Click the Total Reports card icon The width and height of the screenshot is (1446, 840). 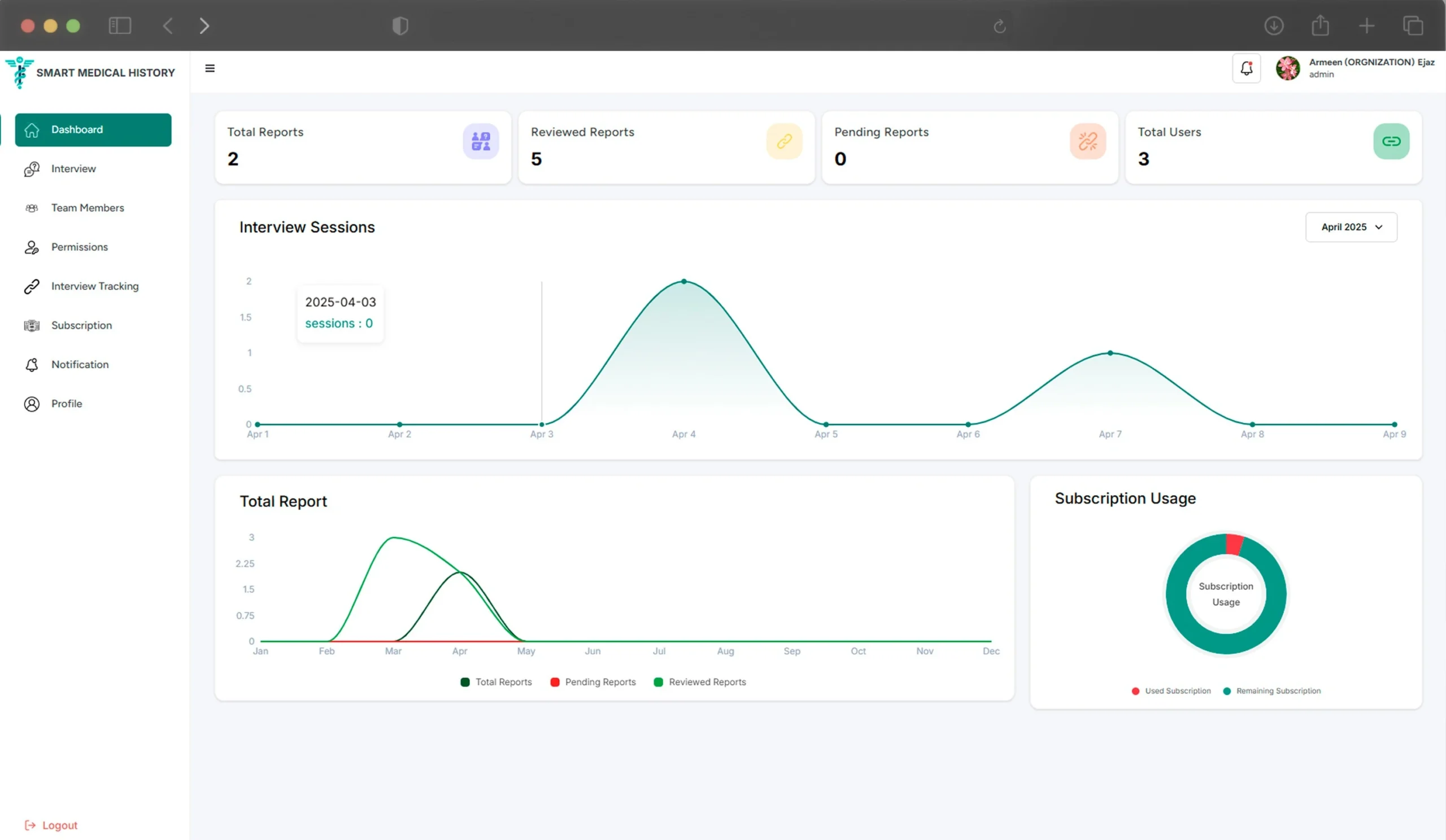(480, 141)
